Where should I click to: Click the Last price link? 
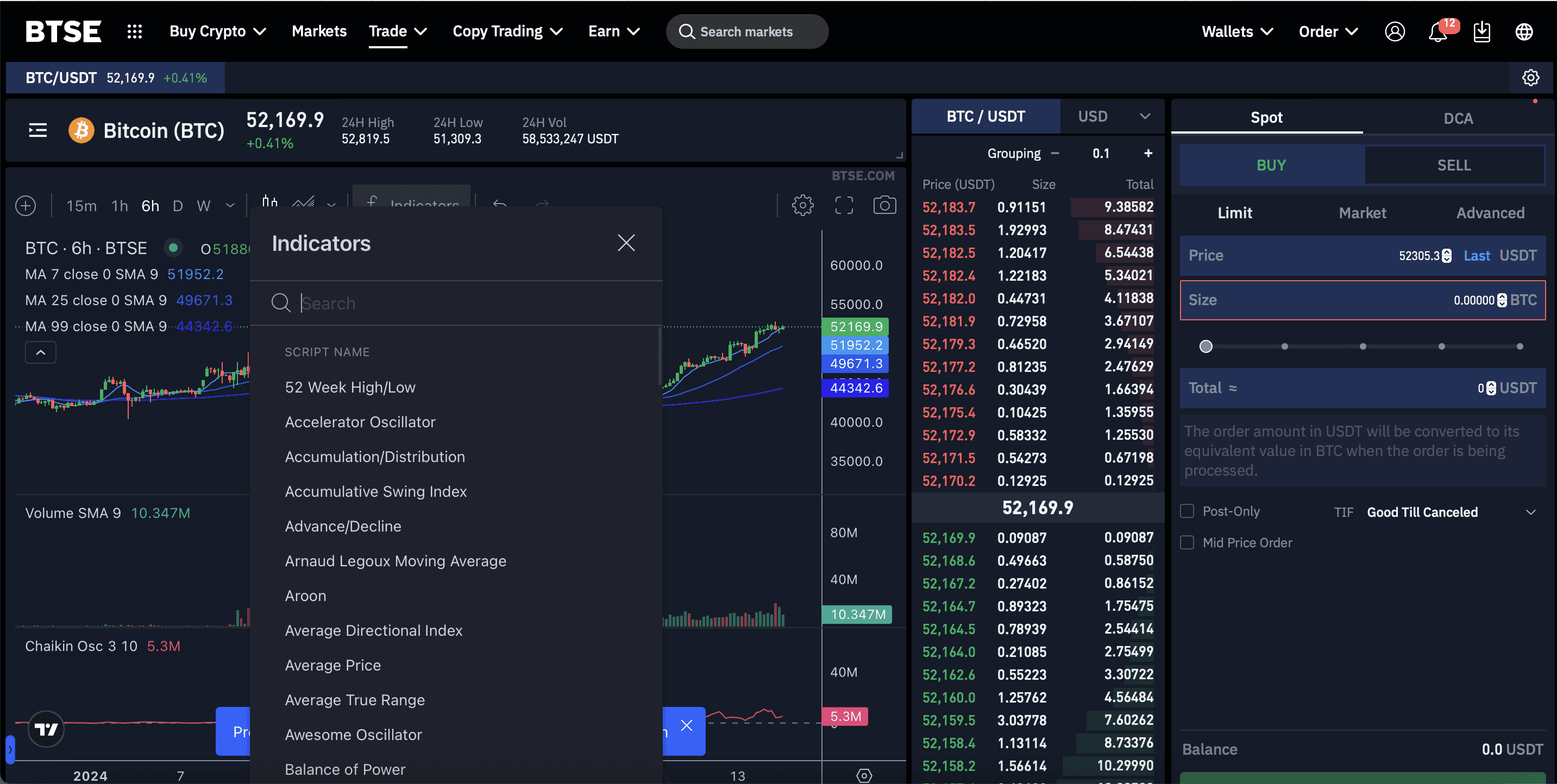coord(1476,256)
